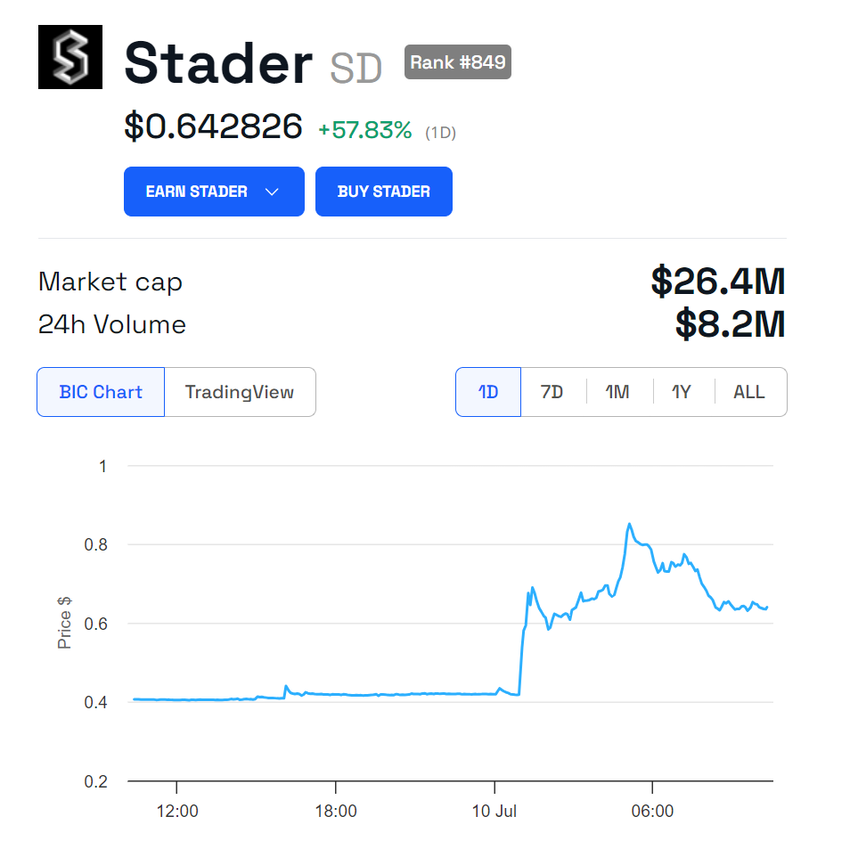
Task: Switch to the TradingView tab
Action: [x=240, y=392]
